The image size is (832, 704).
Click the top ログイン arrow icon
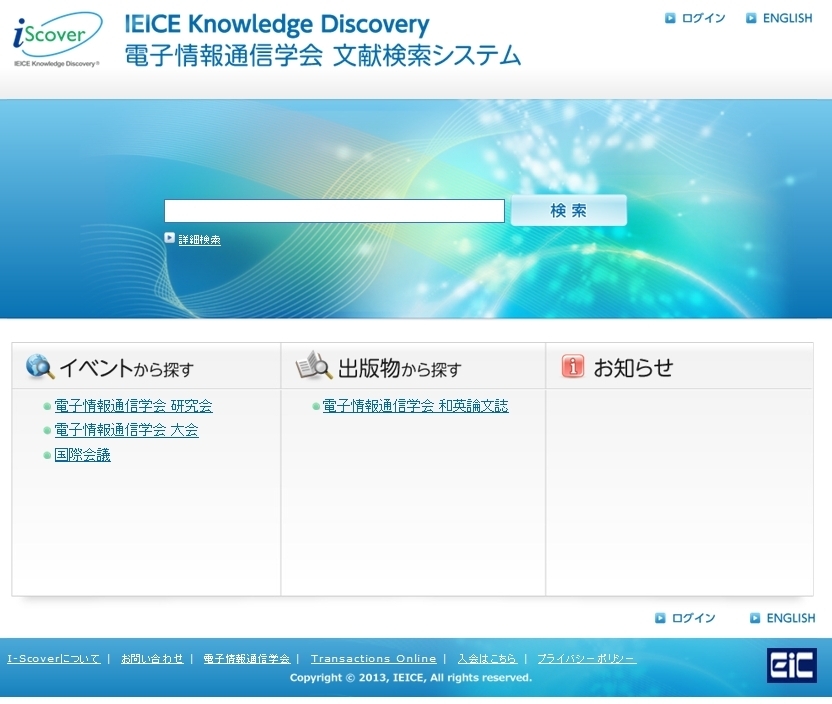670,19
